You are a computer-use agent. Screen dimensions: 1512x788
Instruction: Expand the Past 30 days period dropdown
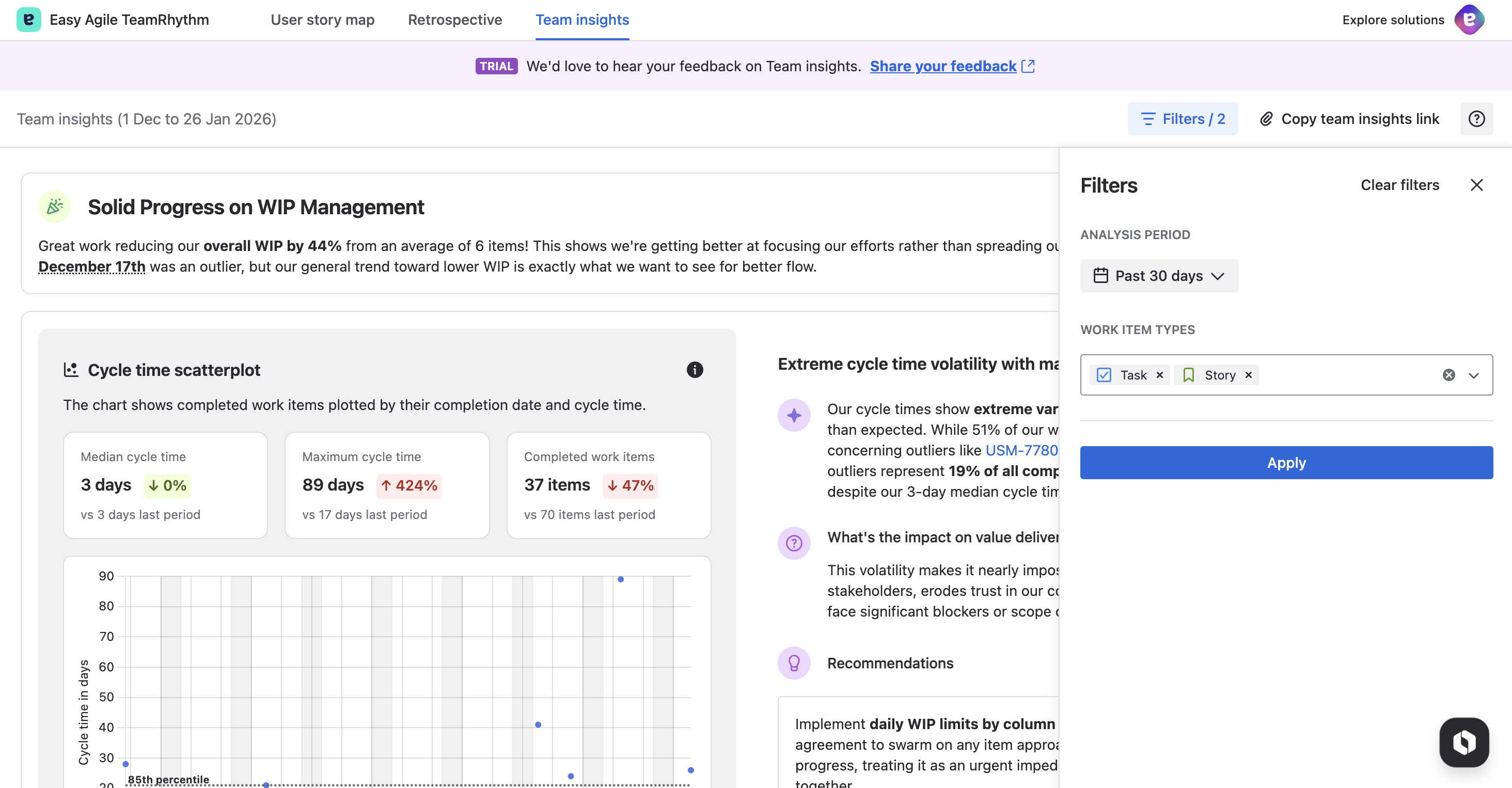coord(1159,276)
